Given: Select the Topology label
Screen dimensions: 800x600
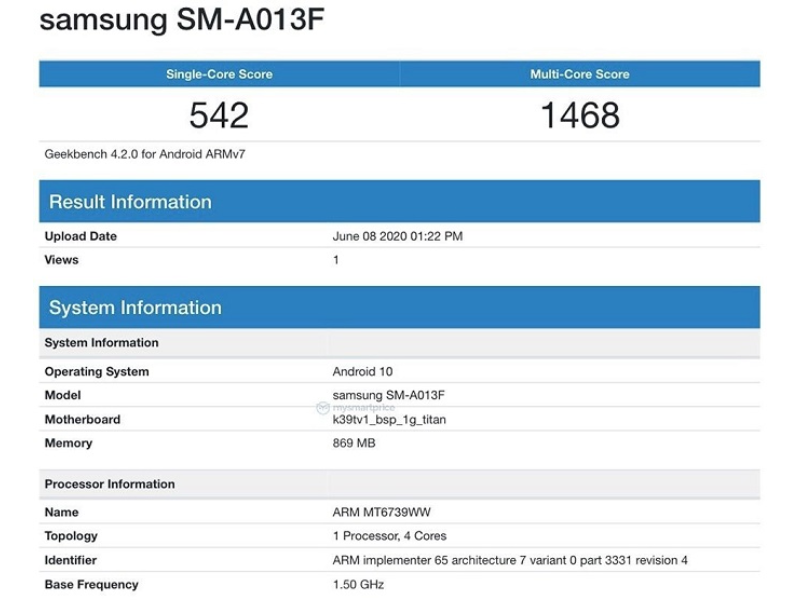Looking at the screenshot, I should click(71, 536).
